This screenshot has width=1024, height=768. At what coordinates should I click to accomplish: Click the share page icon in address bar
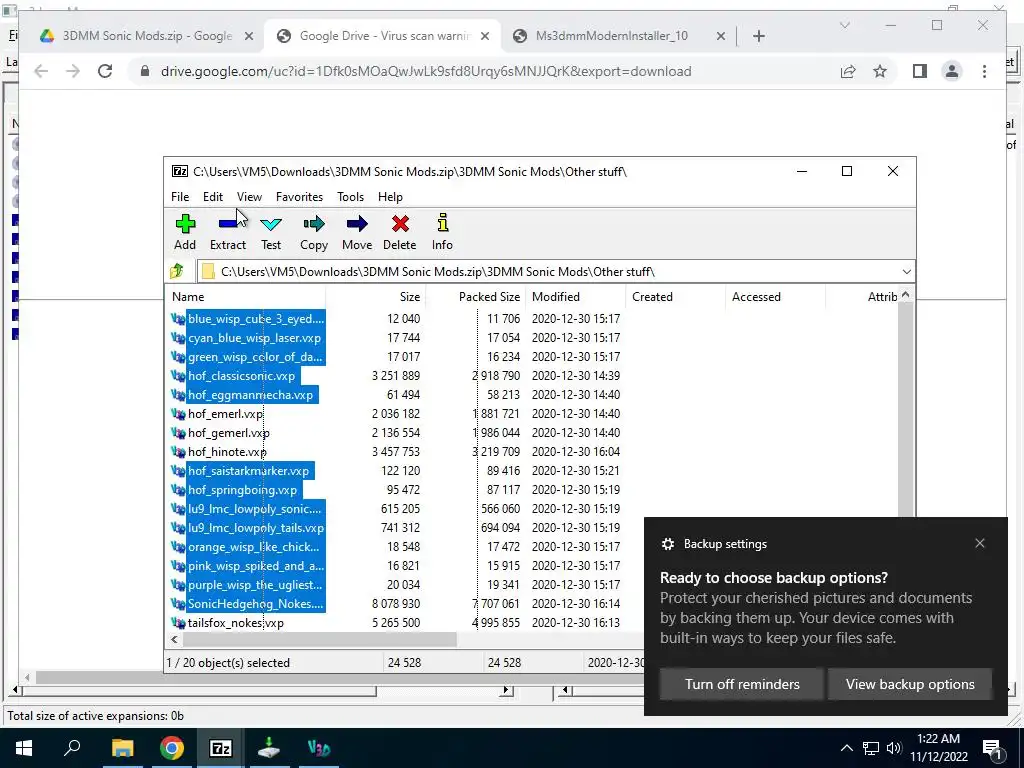tap(848, 71)
